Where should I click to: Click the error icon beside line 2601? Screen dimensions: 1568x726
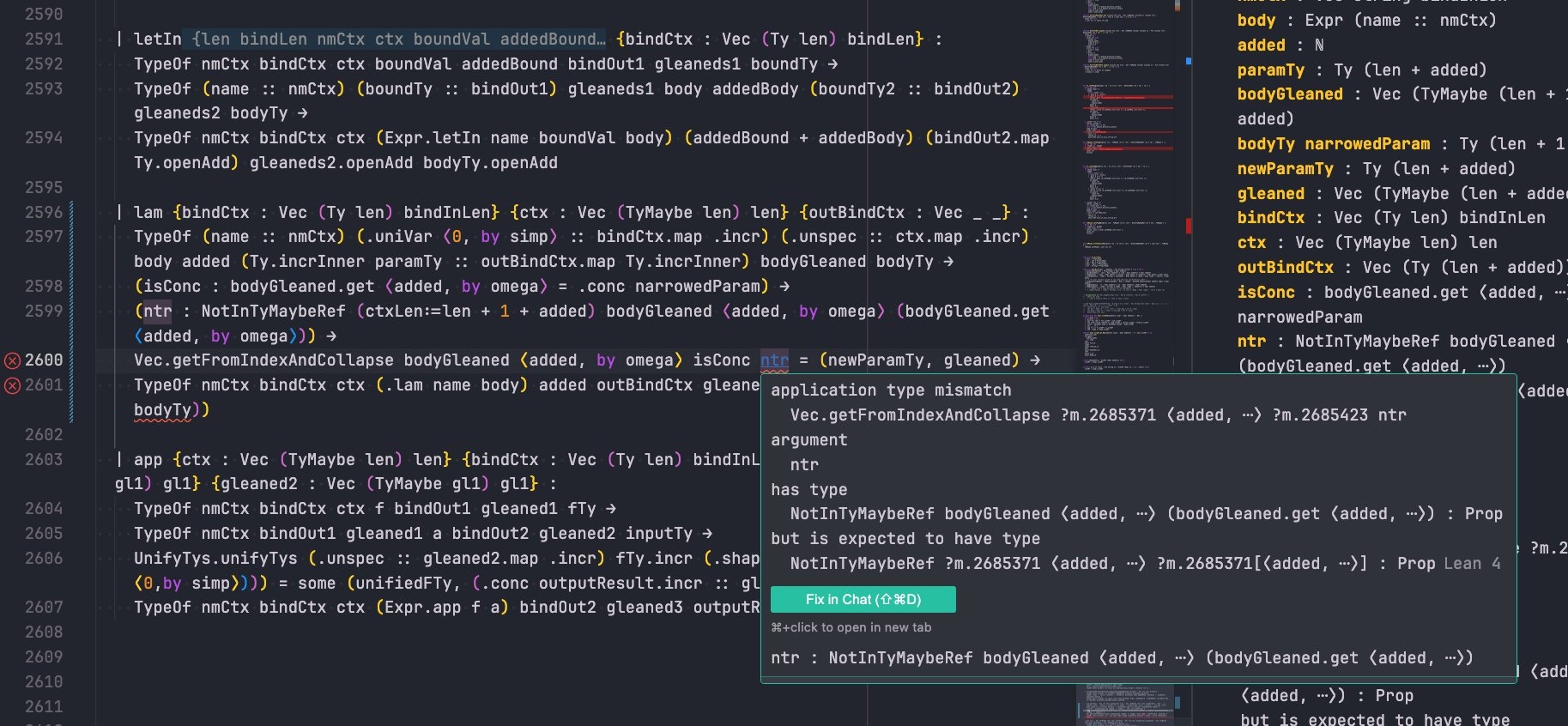(x=12, y=385)
